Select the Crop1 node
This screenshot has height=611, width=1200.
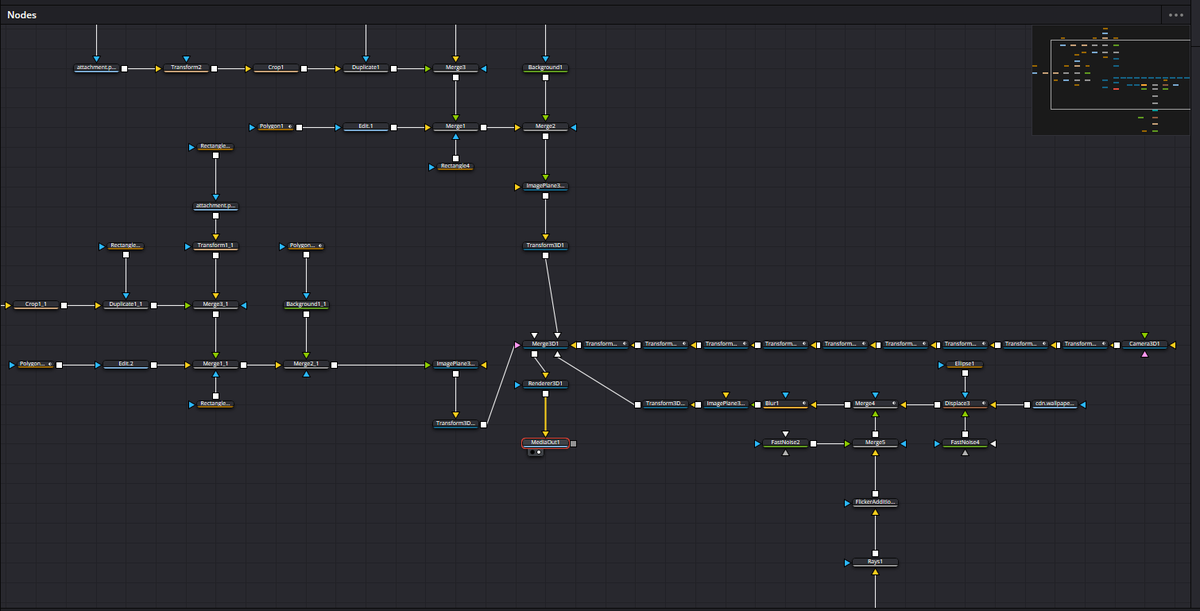(276, 68)
